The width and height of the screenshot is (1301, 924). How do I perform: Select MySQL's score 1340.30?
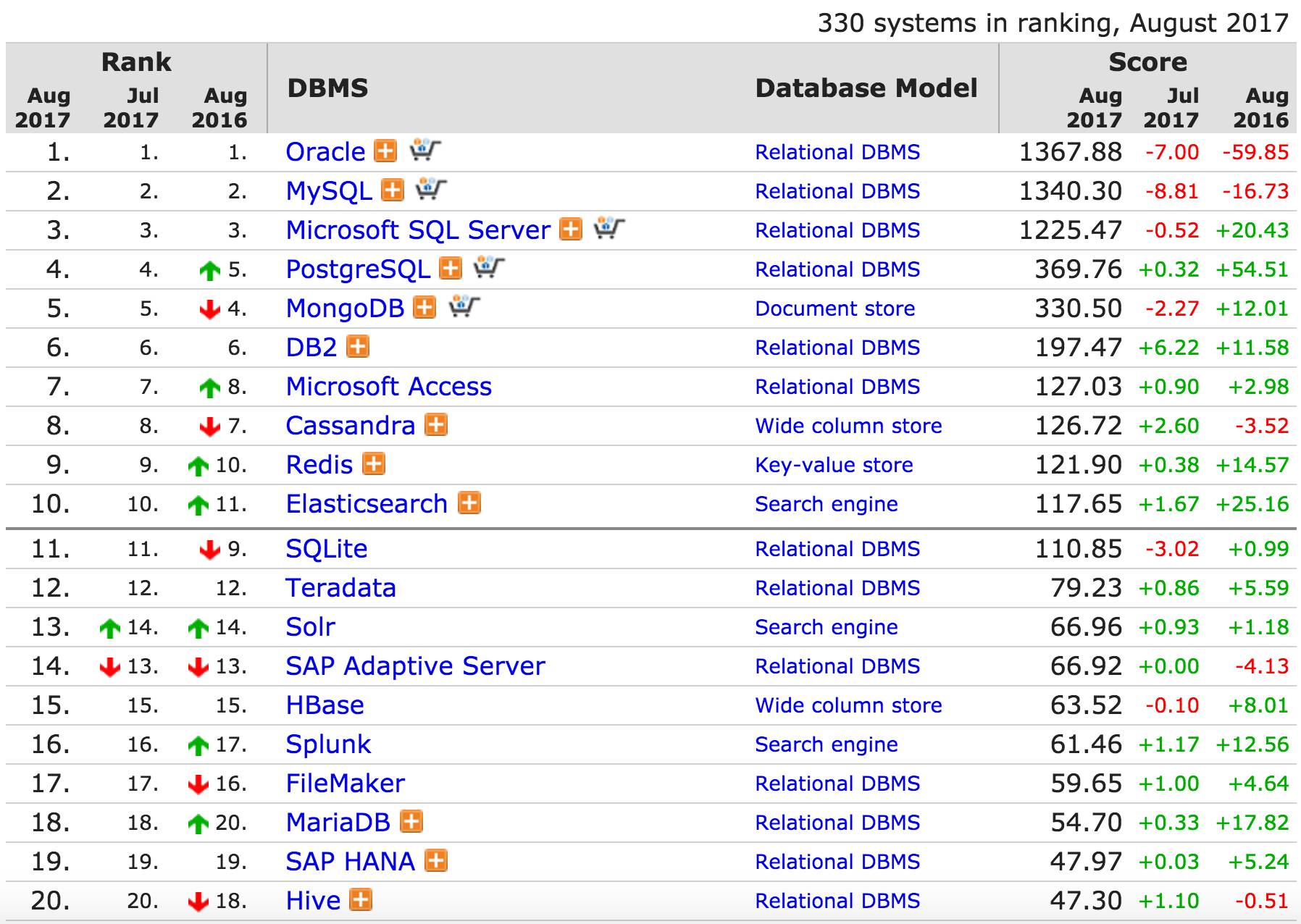(1071, 191)
